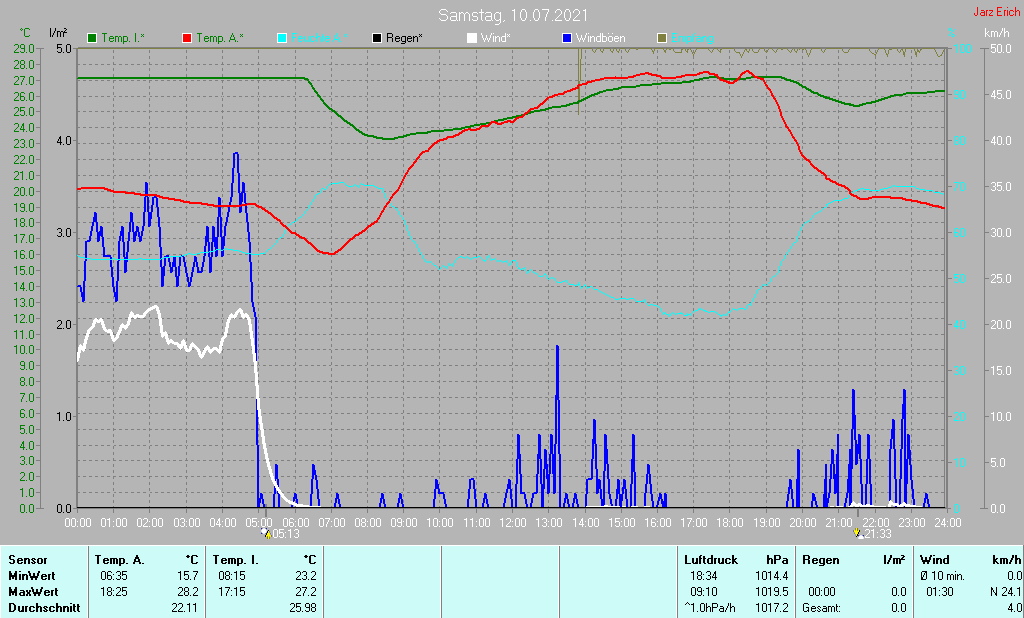
Task: Click the '°C' unit header above temperature axis
Action: (x=25, y=33)
